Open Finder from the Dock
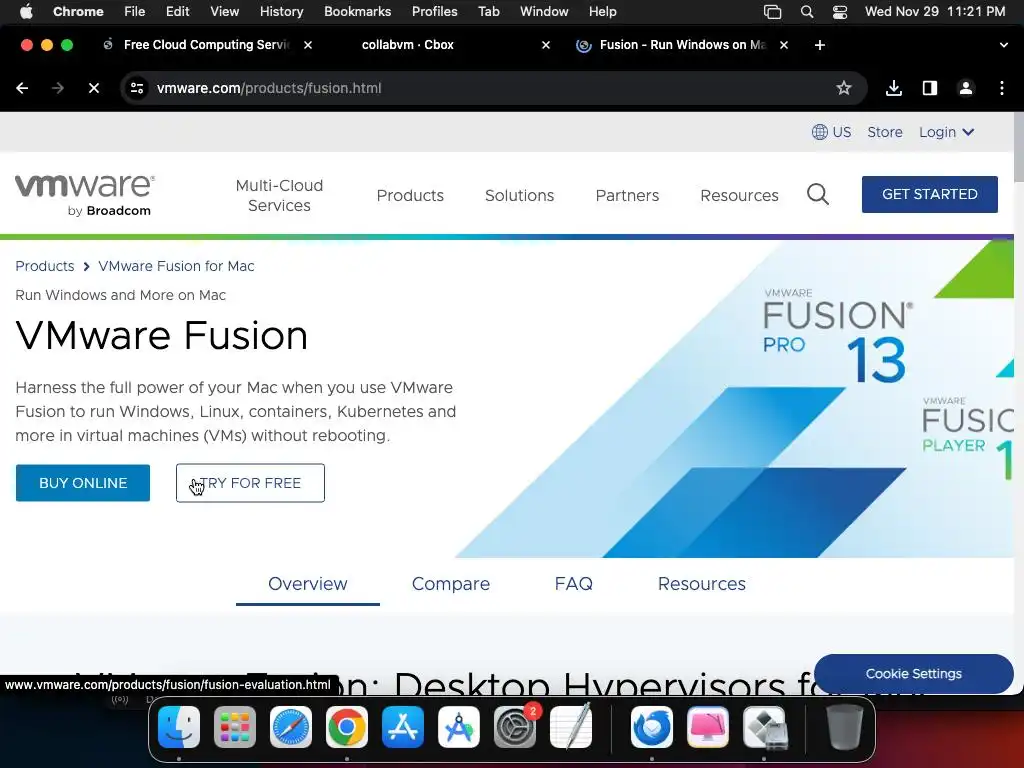The width and height of the screenshot is (1024, 768). pos(179,726)
